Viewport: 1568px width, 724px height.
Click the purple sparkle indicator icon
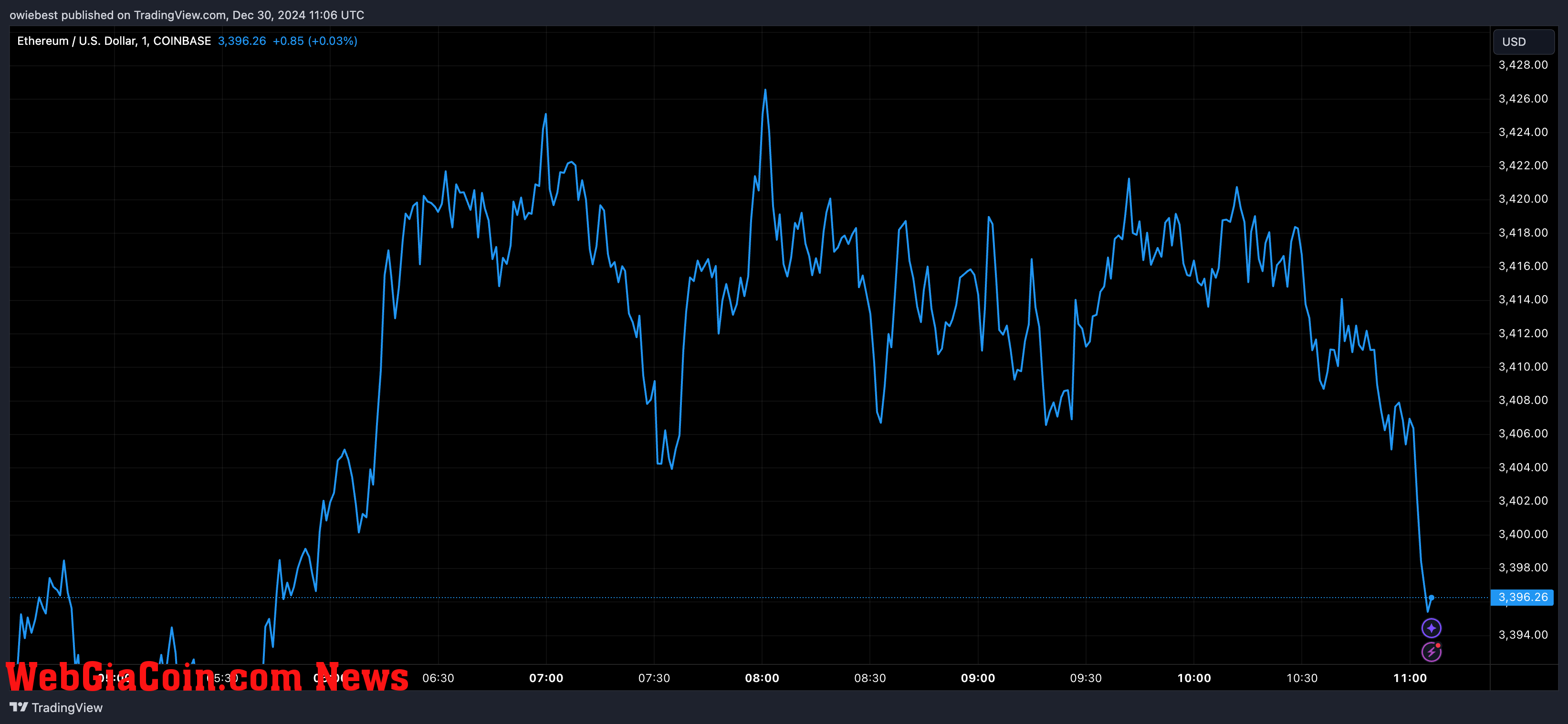click(1431, 628)
